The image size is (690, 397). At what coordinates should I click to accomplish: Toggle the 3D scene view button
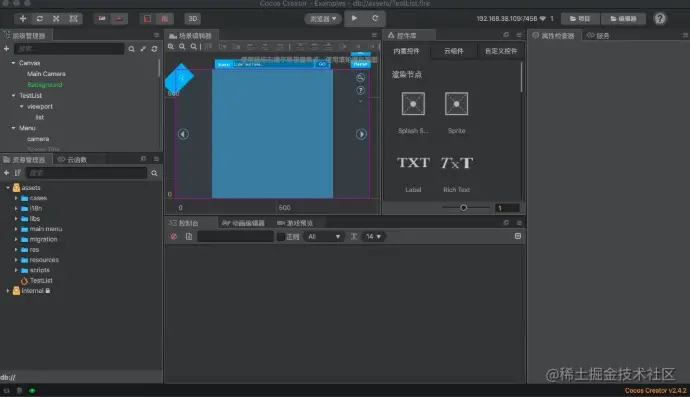[193, 18]
